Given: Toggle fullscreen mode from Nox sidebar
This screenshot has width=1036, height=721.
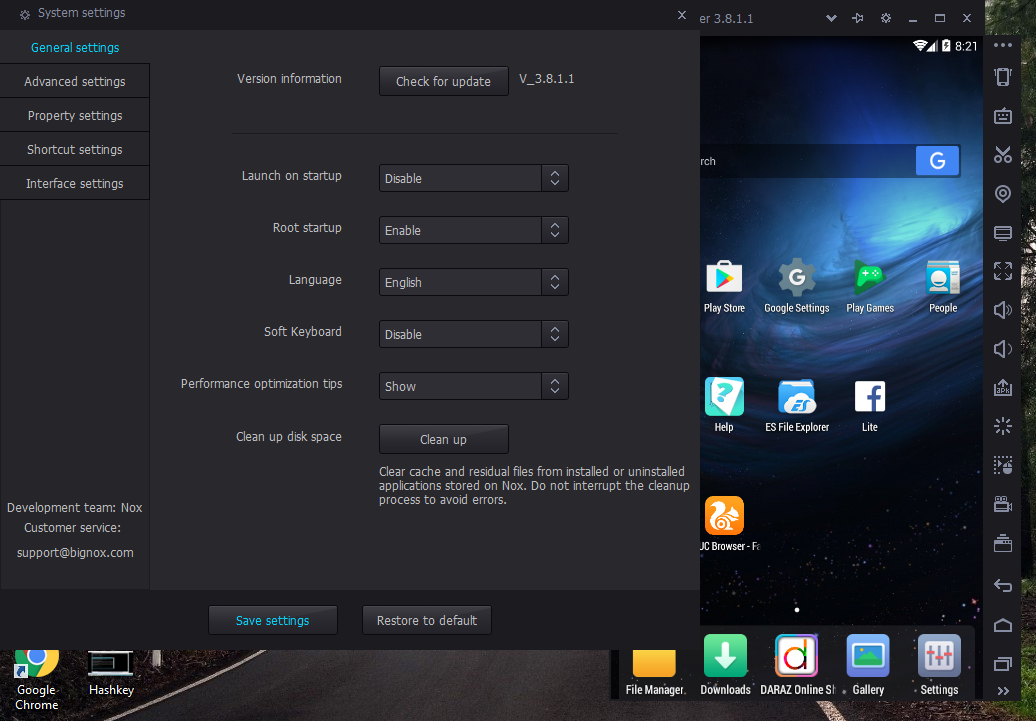Looking at the screenshot, I should pyautogui.click(x=1002, y=271).
